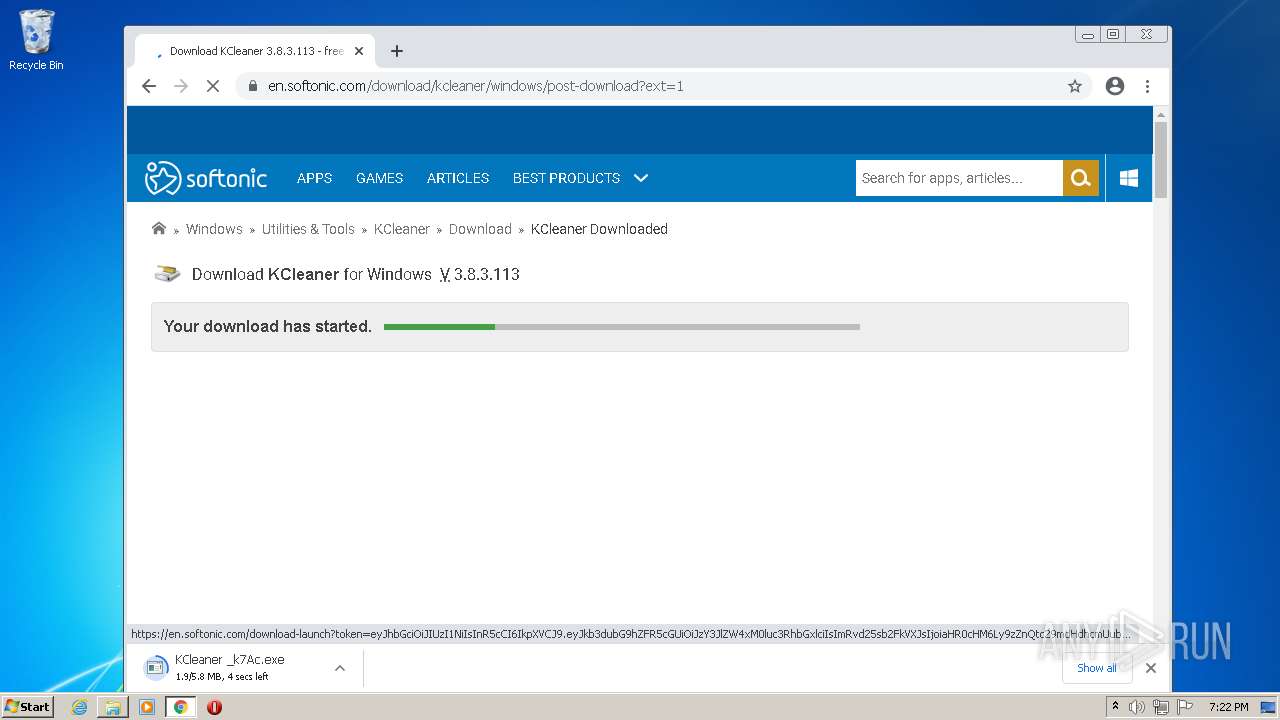Click Show all downloads
Viewport: 1280px width, 720px height.
tap(1097, 668)
